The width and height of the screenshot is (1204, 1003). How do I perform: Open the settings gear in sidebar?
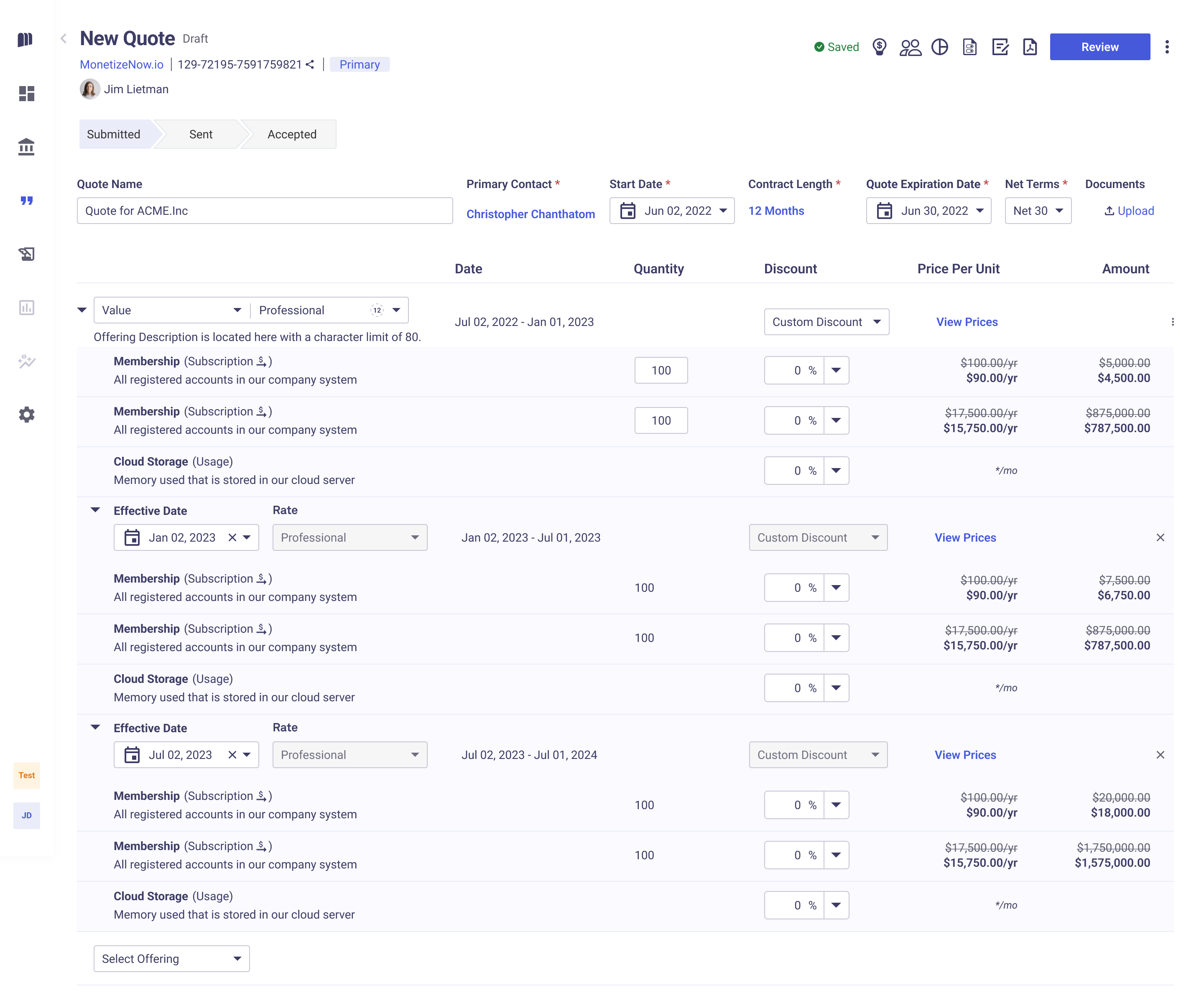(x=26, y=415)
